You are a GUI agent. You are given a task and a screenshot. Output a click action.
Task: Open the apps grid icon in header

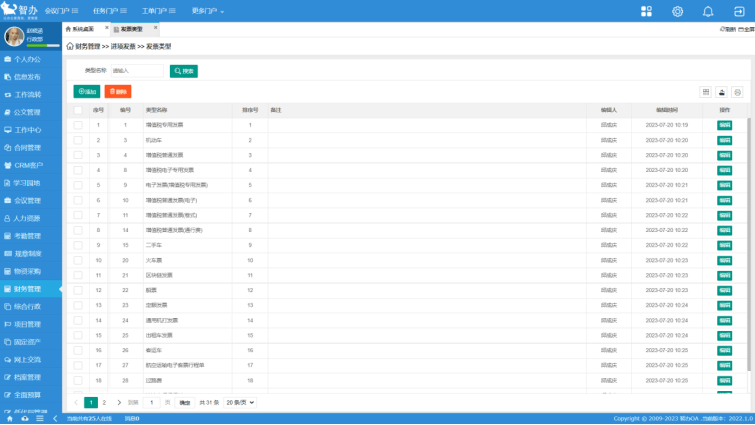pyautogui.click(x=646, y=11)
